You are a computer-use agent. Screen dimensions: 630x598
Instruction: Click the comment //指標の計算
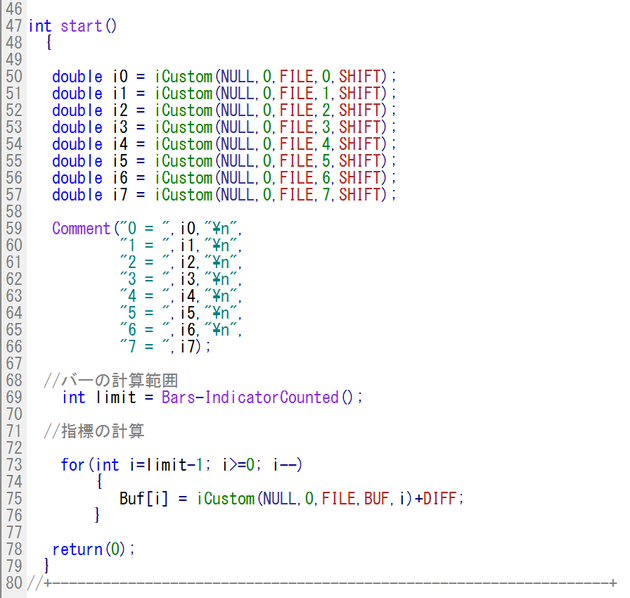94,431
